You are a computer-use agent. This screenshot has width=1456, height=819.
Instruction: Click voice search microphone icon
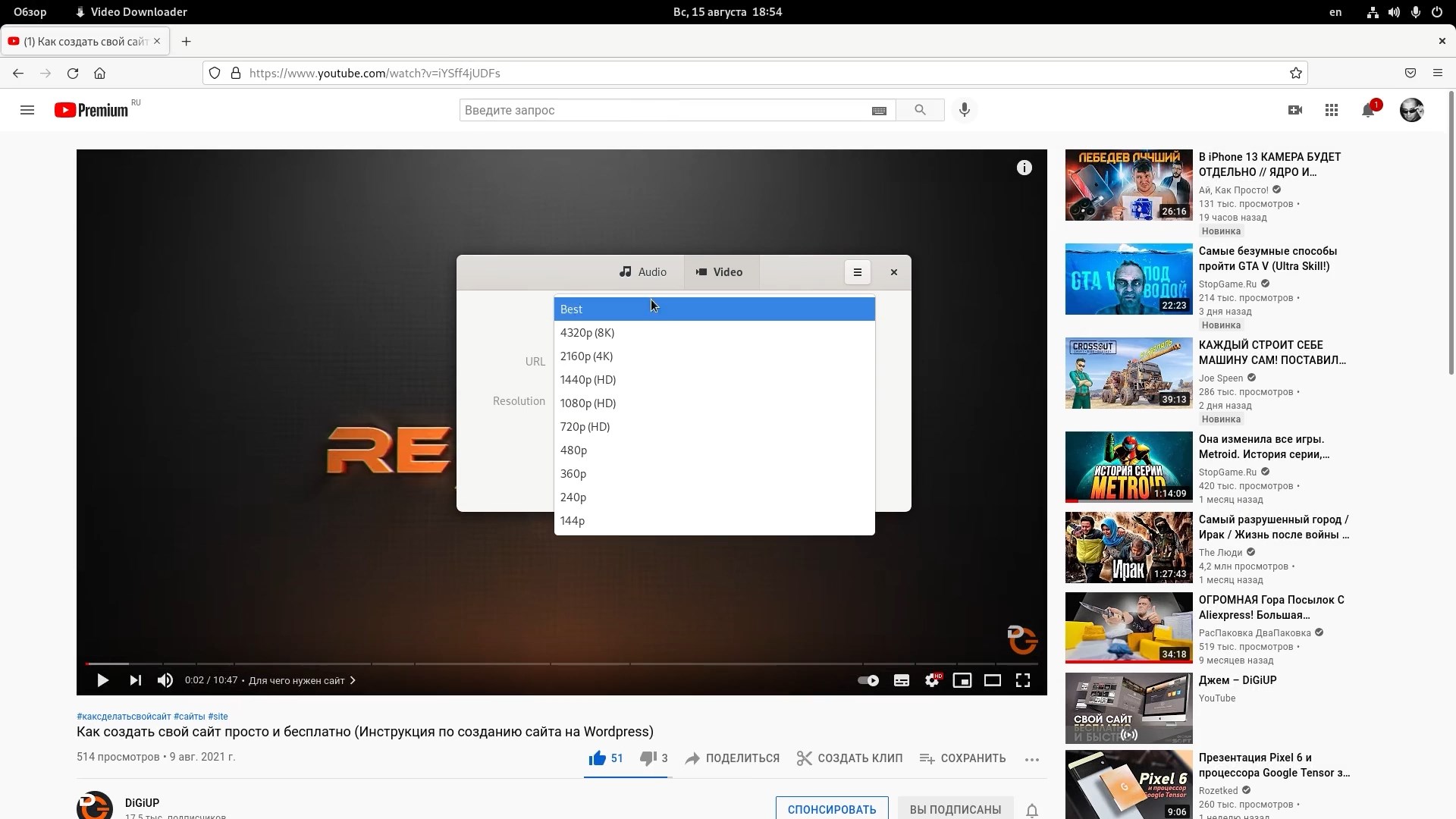965,110
